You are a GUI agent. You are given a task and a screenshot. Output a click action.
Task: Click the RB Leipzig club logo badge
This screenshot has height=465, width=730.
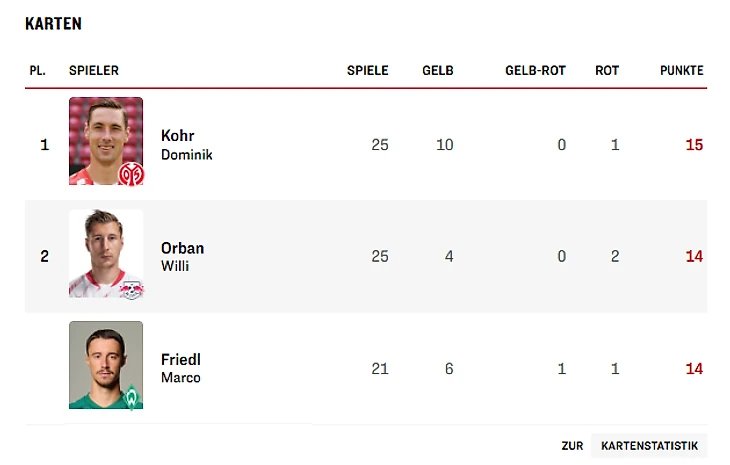tap(132, 290)
